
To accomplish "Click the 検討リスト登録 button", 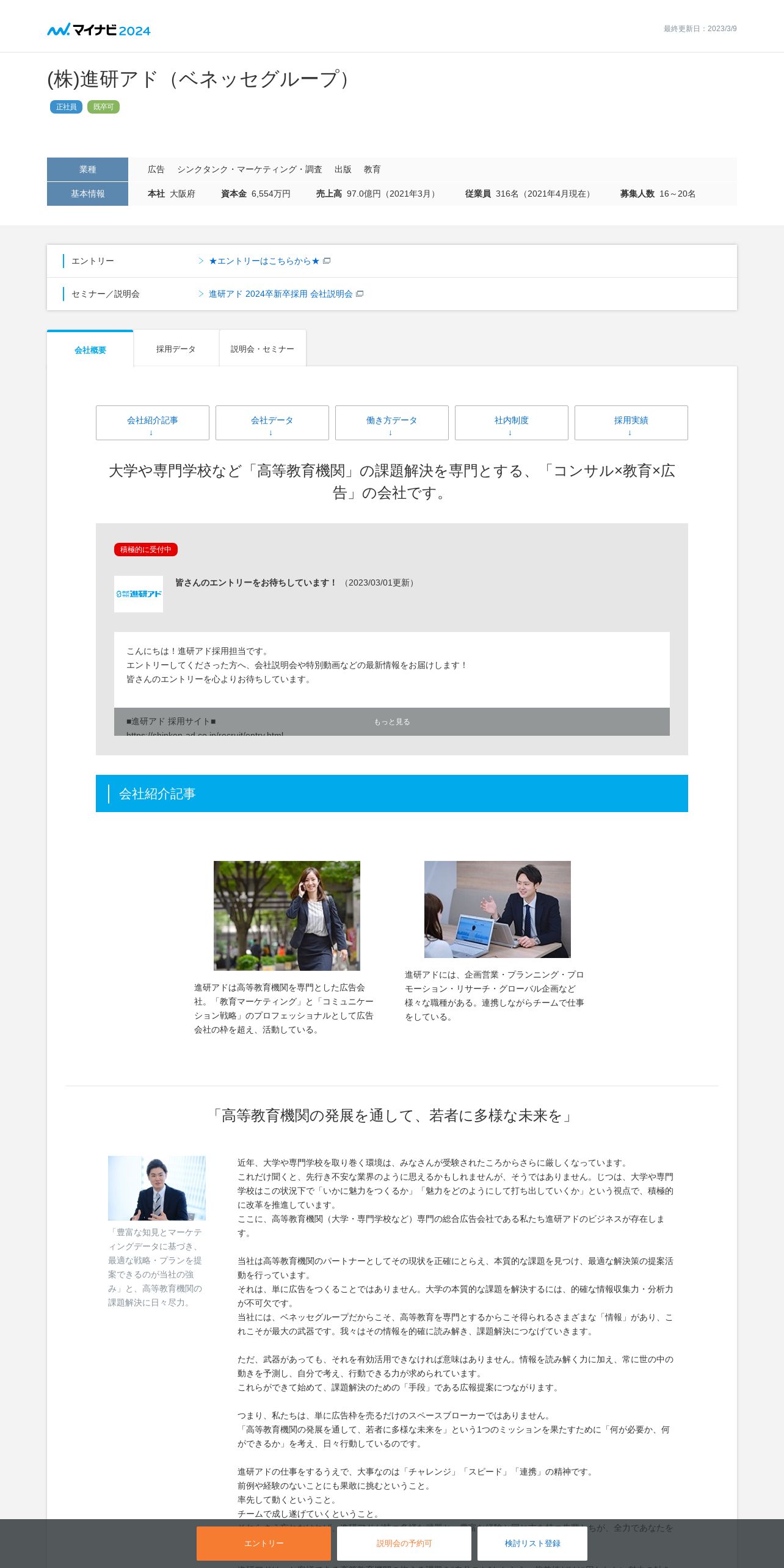I will coord(532,1543).
